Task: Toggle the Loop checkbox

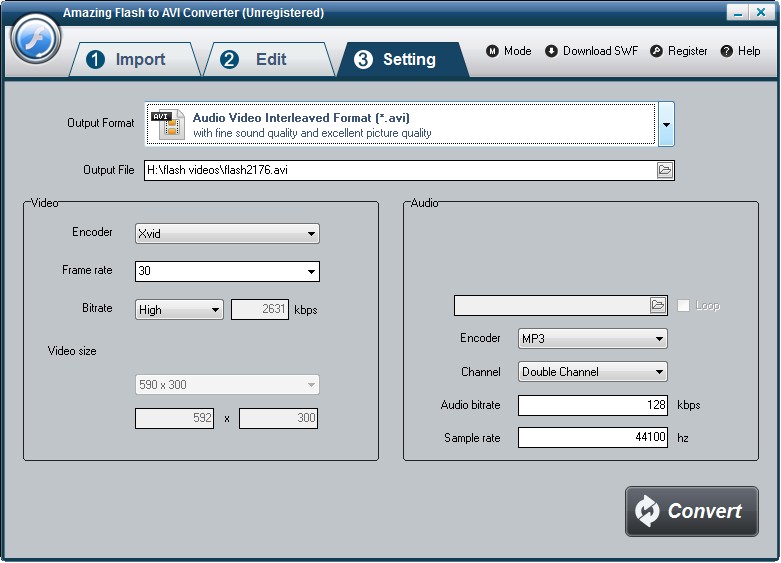Action: tap(683, 305)
